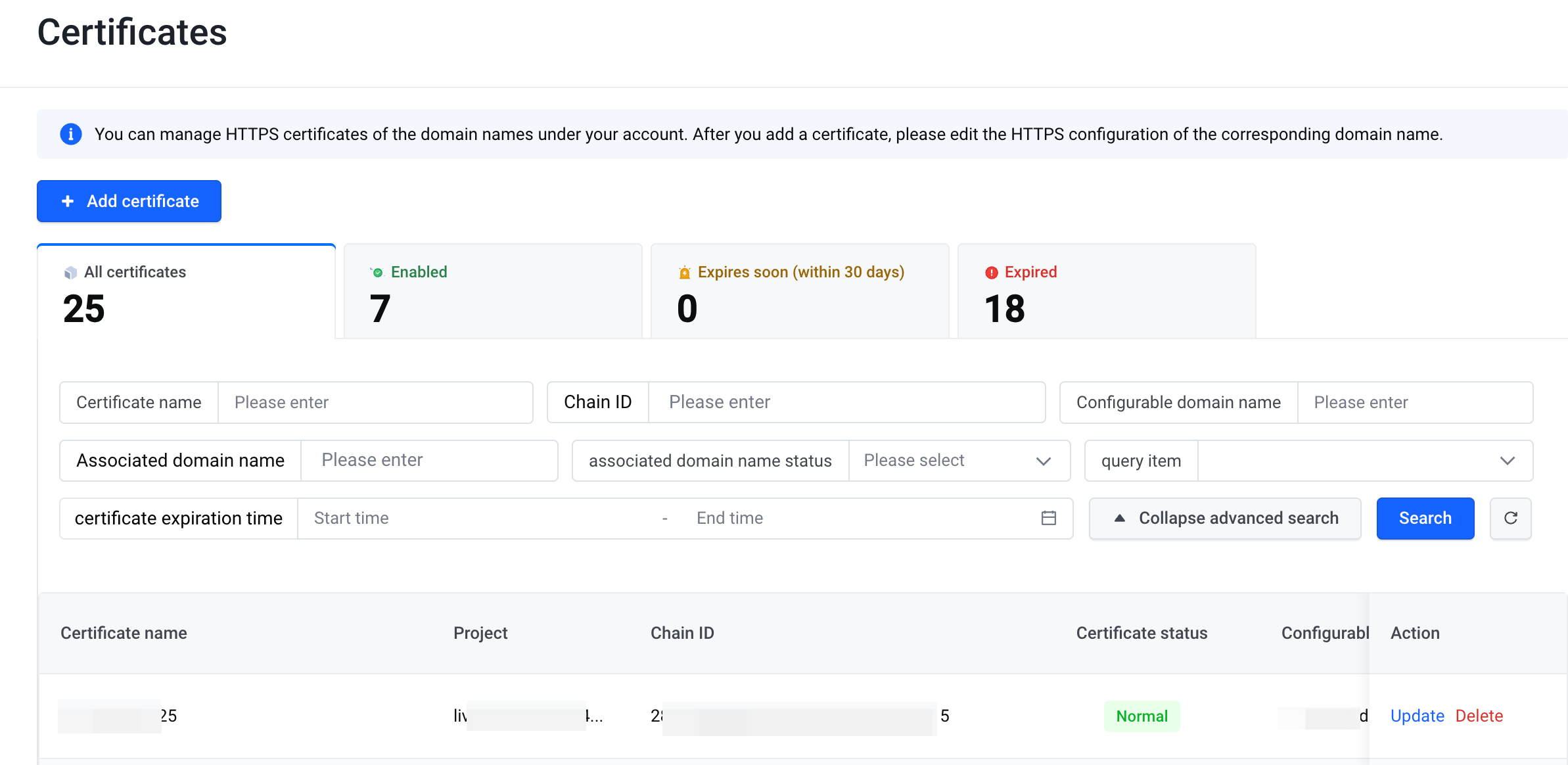
Task: Click the Chain ID input field
Action: coord(846,402)
